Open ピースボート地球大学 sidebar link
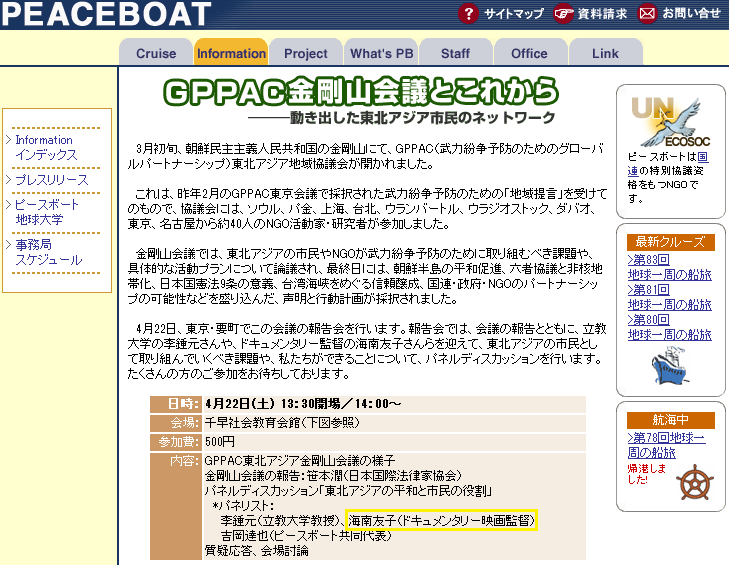Screen dimensions: 729x565 pyautogui.click(x=47, y=212)
